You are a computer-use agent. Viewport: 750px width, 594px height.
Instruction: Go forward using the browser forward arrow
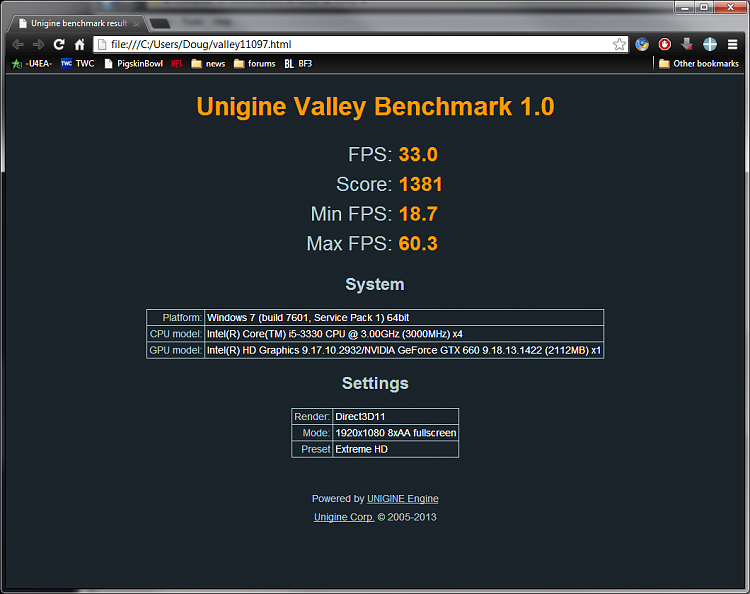coord(38,44)
